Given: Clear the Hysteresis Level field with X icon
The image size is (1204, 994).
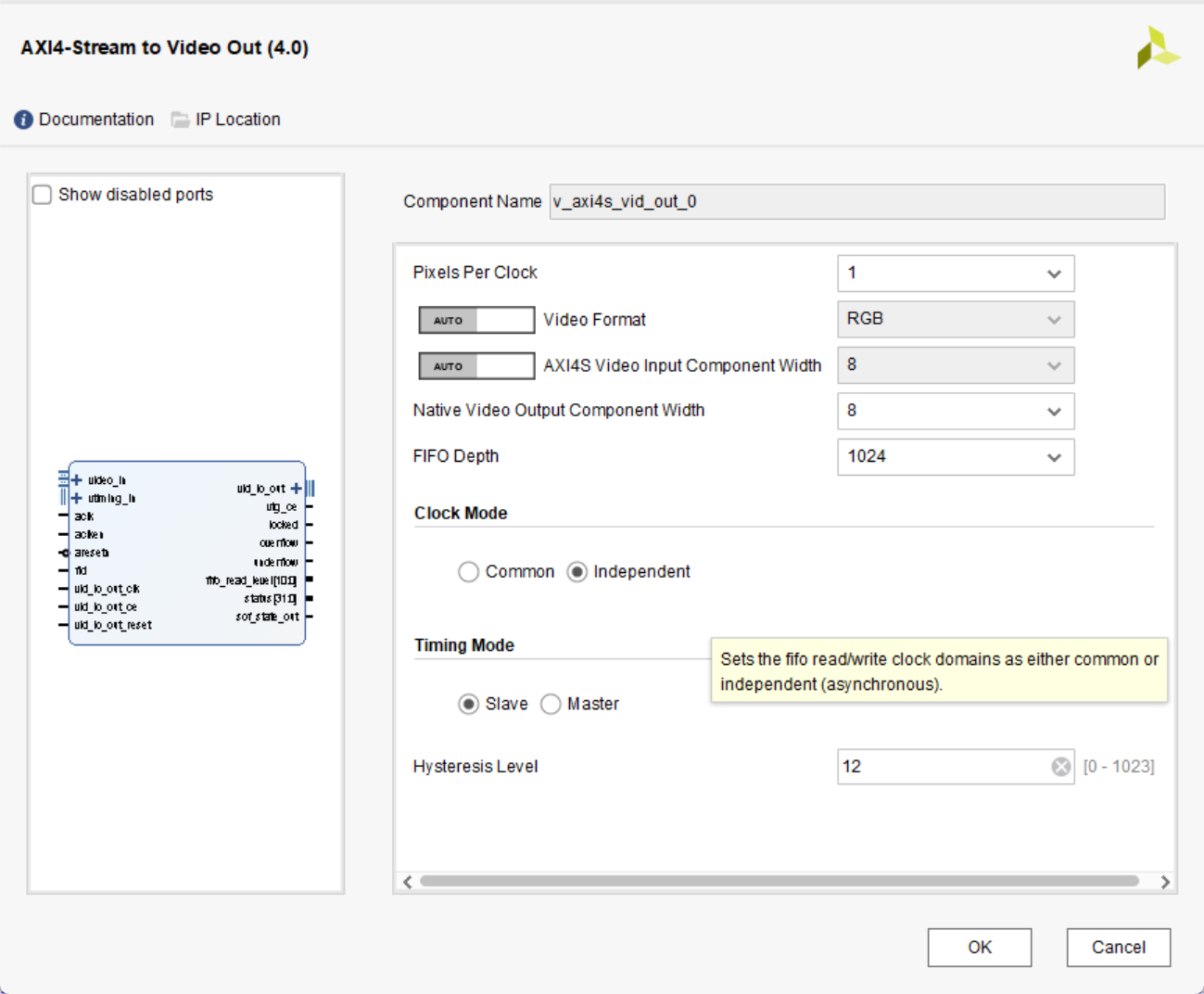Looking at the screenshot, I should (x=1060, y=767).
